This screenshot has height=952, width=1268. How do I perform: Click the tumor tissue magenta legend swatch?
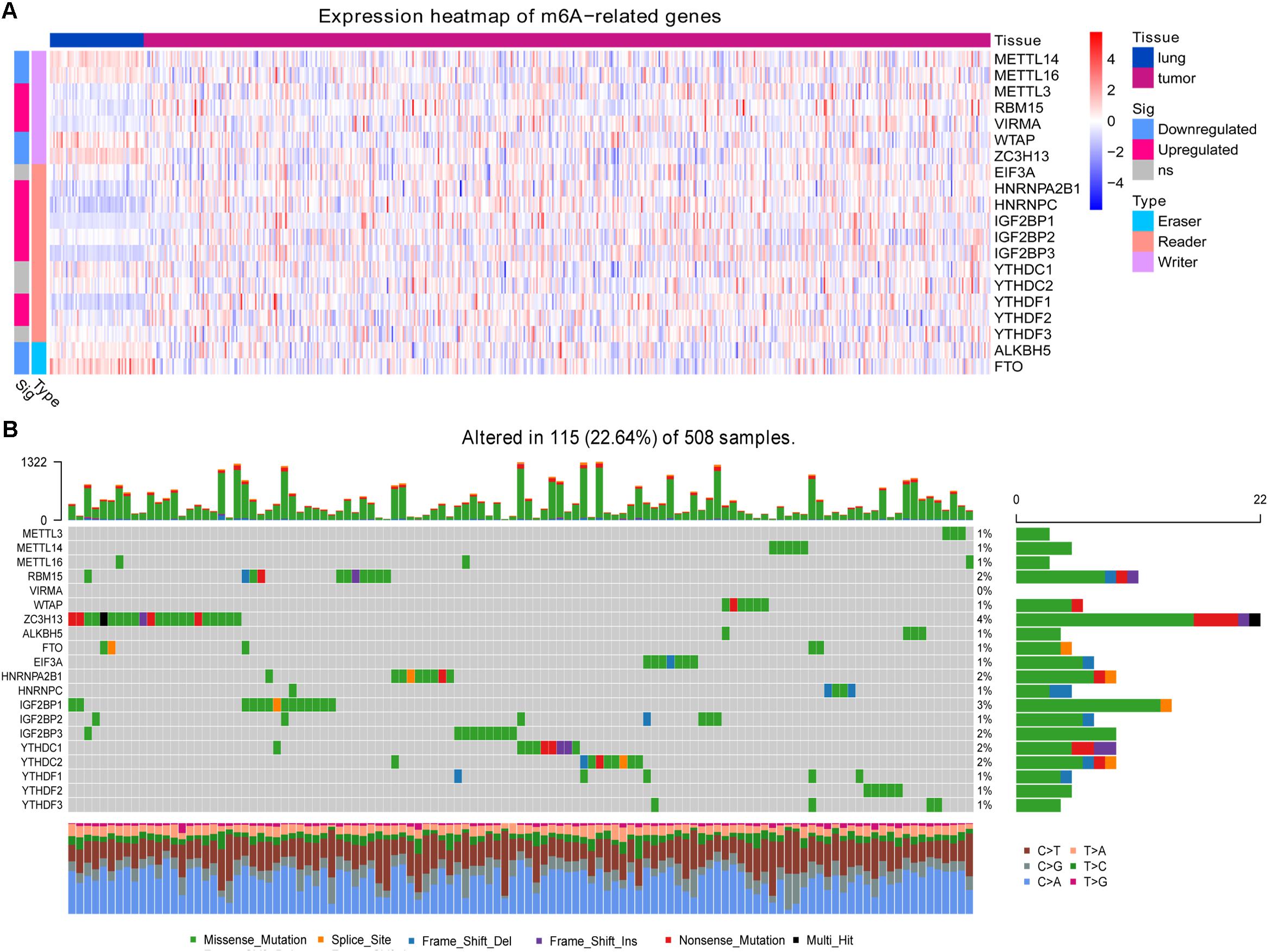(x=1143, y=79)
